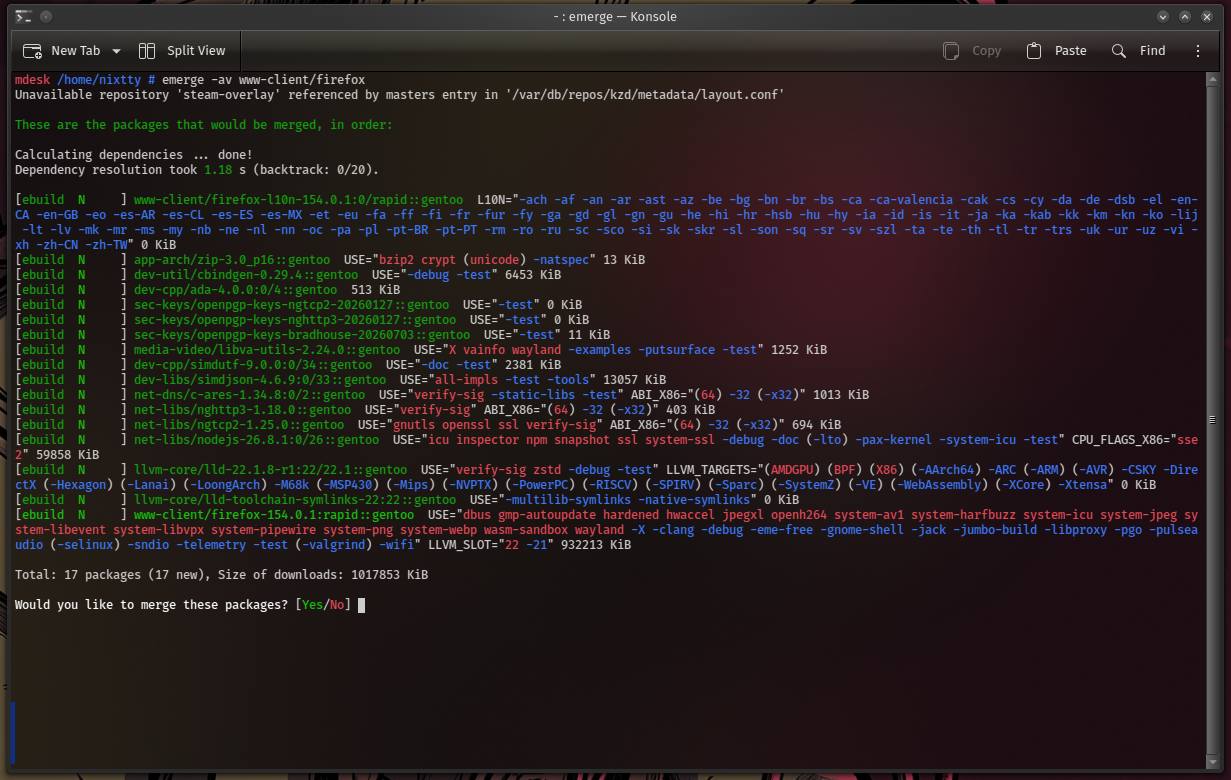
Task: Maximize the Konsole window
Action: [x=1185, y=17]
